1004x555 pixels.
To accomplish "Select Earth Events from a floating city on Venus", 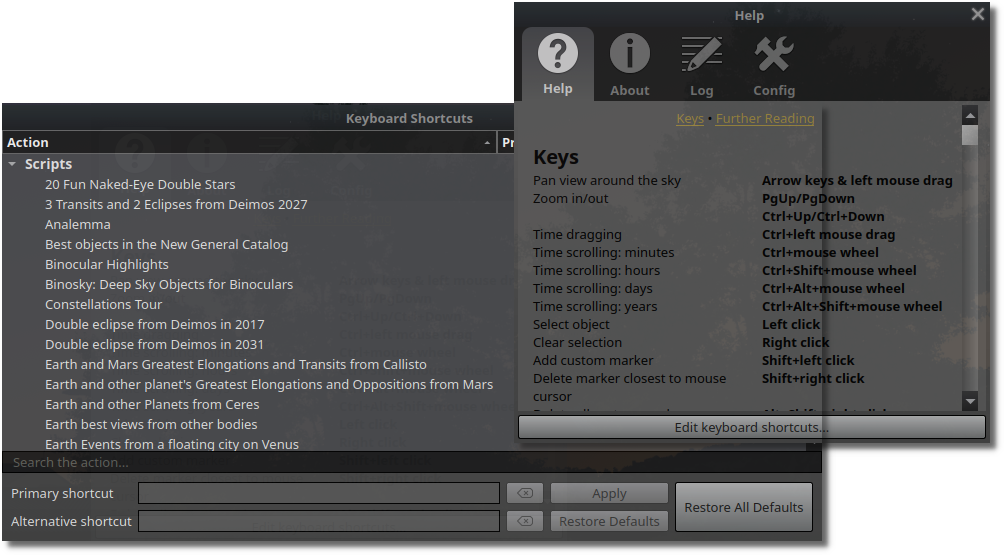I will [172, 444].
